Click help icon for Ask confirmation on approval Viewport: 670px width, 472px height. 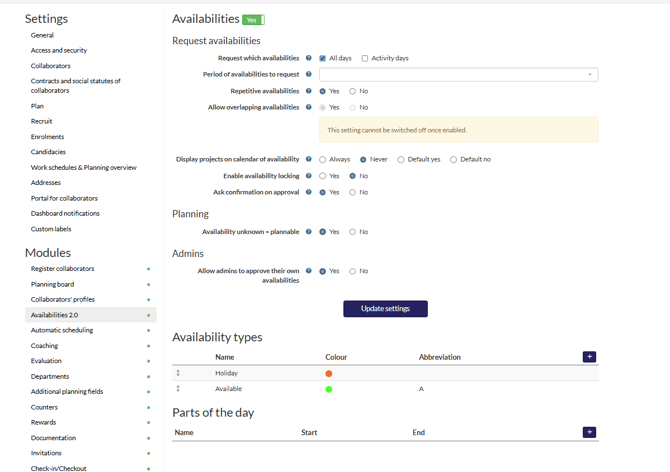pos(309,192)
